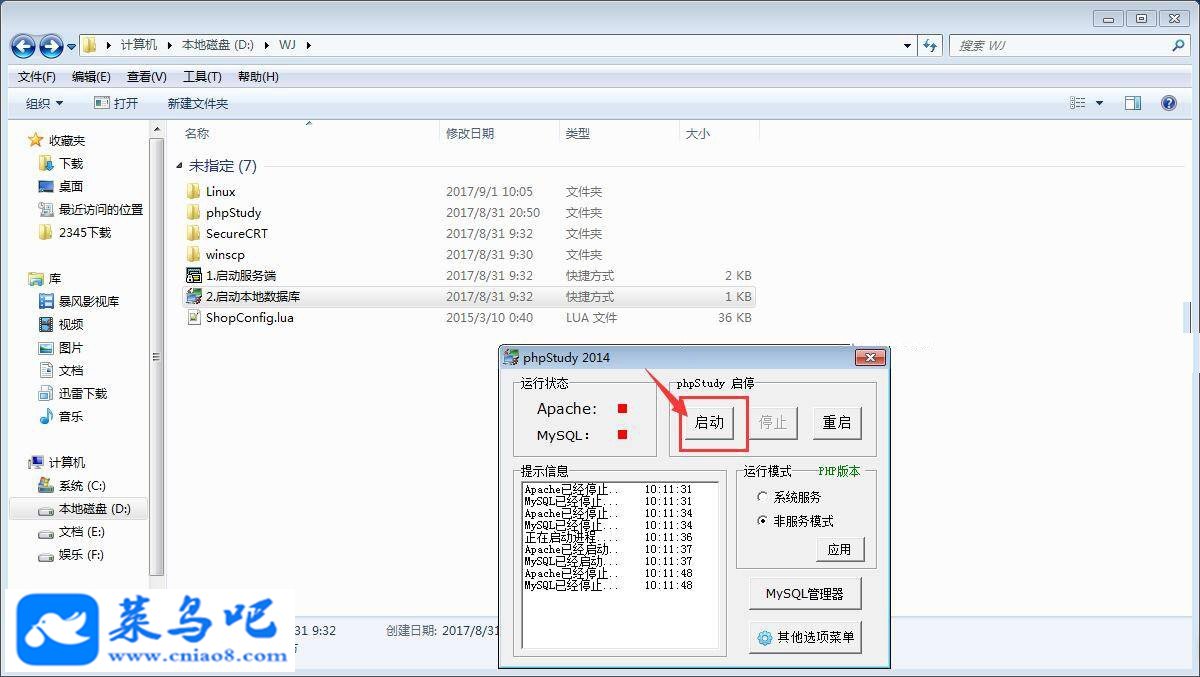Select the Linux folder icon
This screenshot has width=1200, height=677.
pyautogui.click(x=194, y=191)
